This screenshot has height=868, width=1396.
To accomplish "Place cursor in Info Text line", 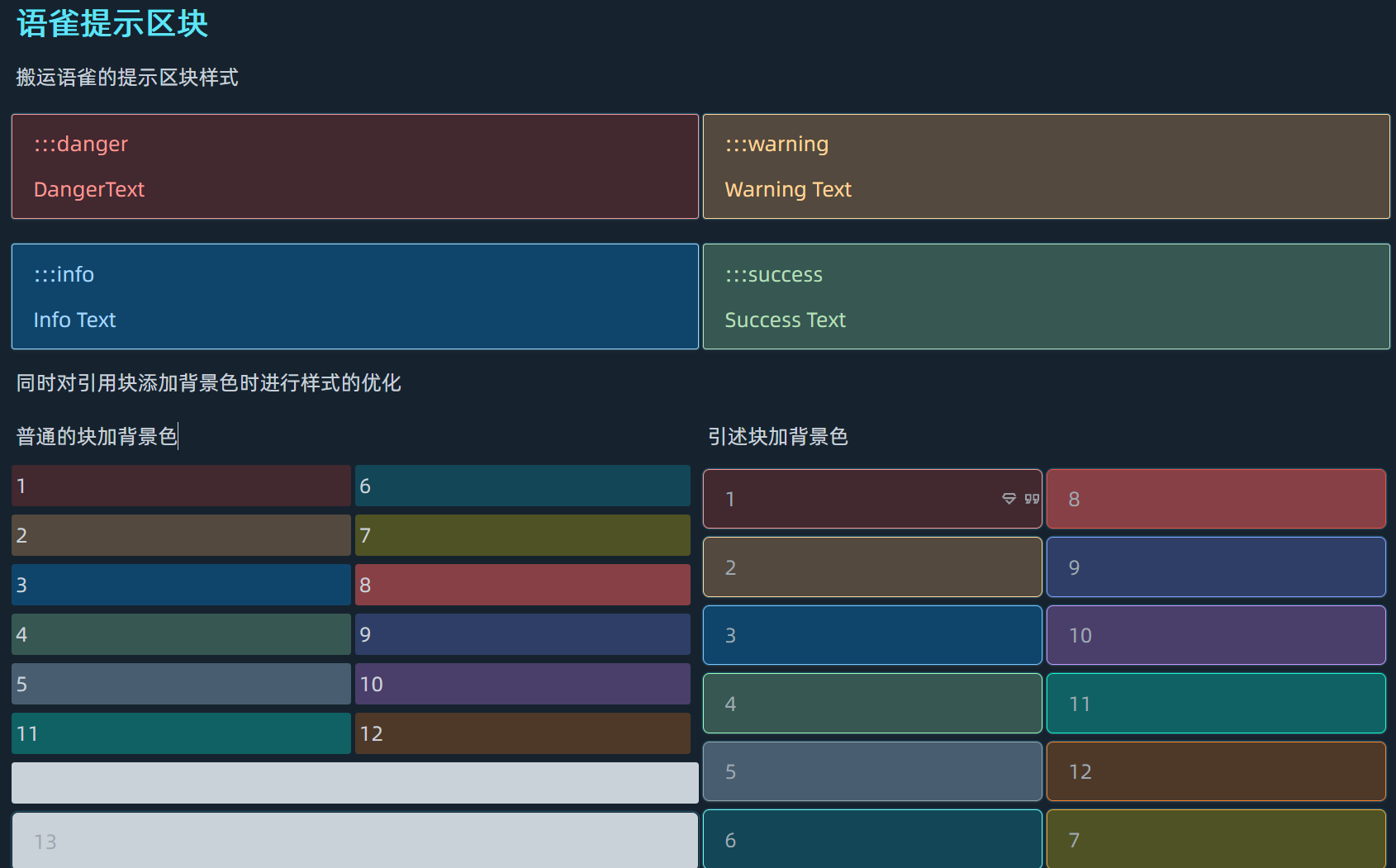I will 74,320.
